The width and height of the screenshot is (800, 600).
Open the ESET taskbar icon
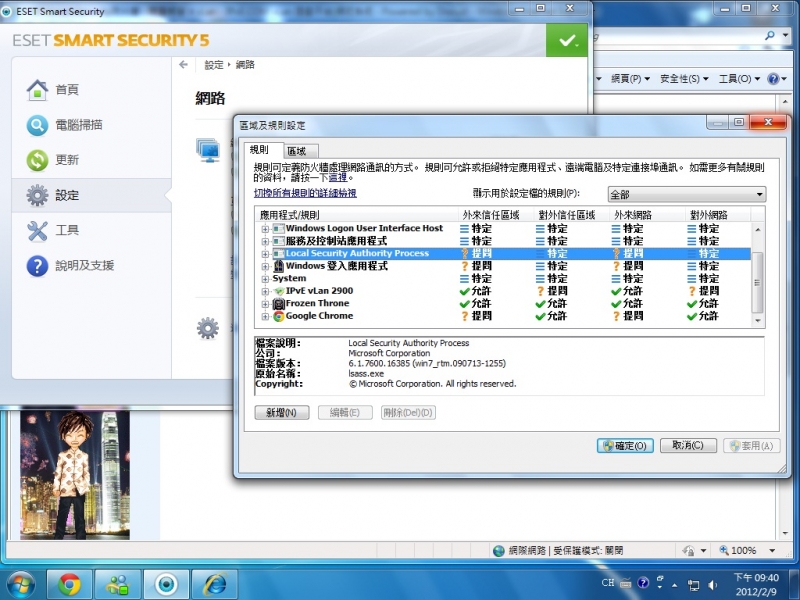(x=166, y=584)
